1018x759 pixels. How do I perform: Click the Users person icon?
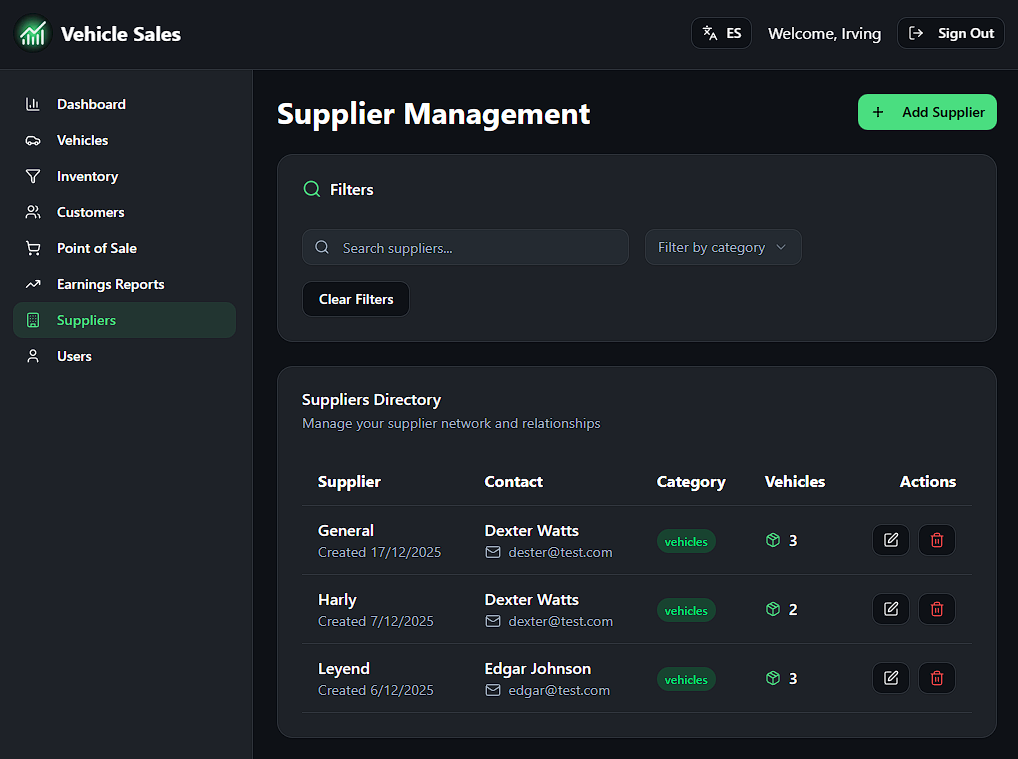tap(33, 356)
